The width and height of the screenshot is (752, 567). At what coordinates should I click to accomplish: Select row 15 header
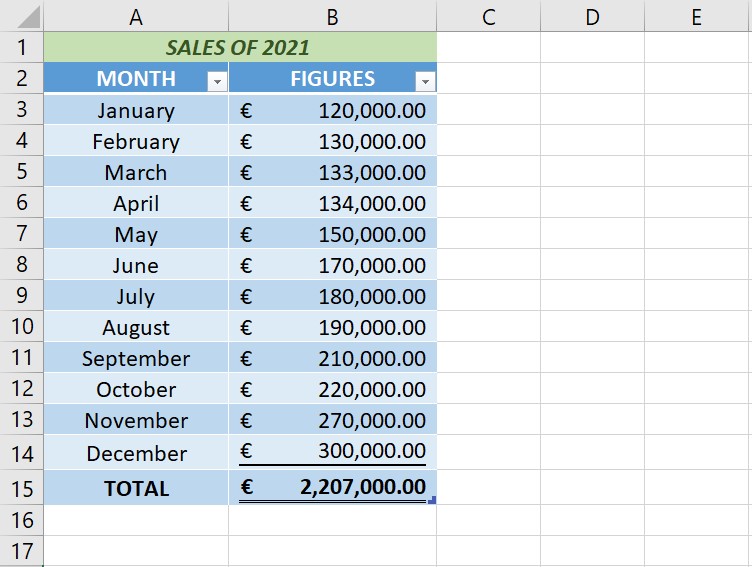pos(22,489)
